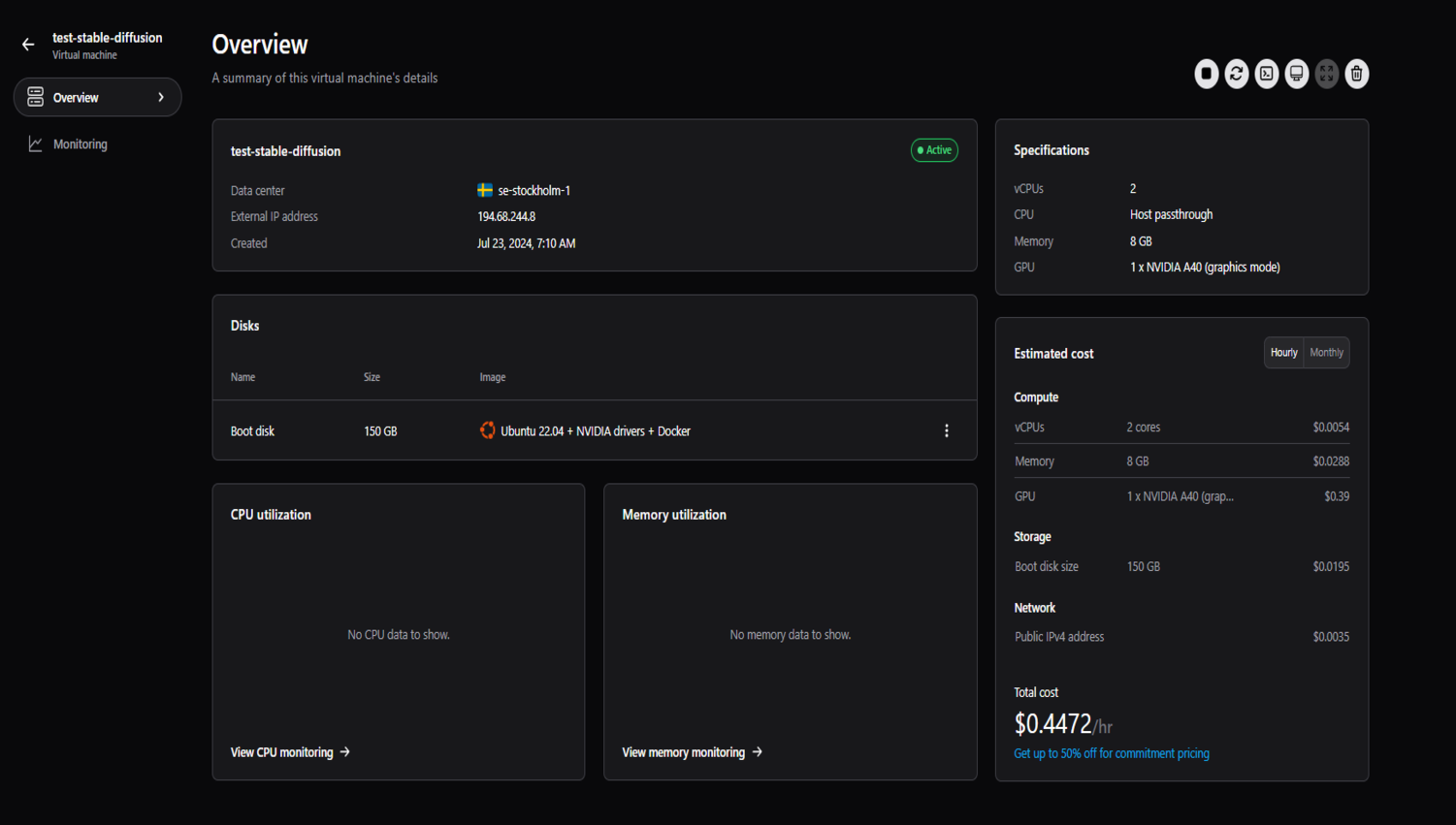Open the Monitoring sidebar item

(x=81, y=144)
